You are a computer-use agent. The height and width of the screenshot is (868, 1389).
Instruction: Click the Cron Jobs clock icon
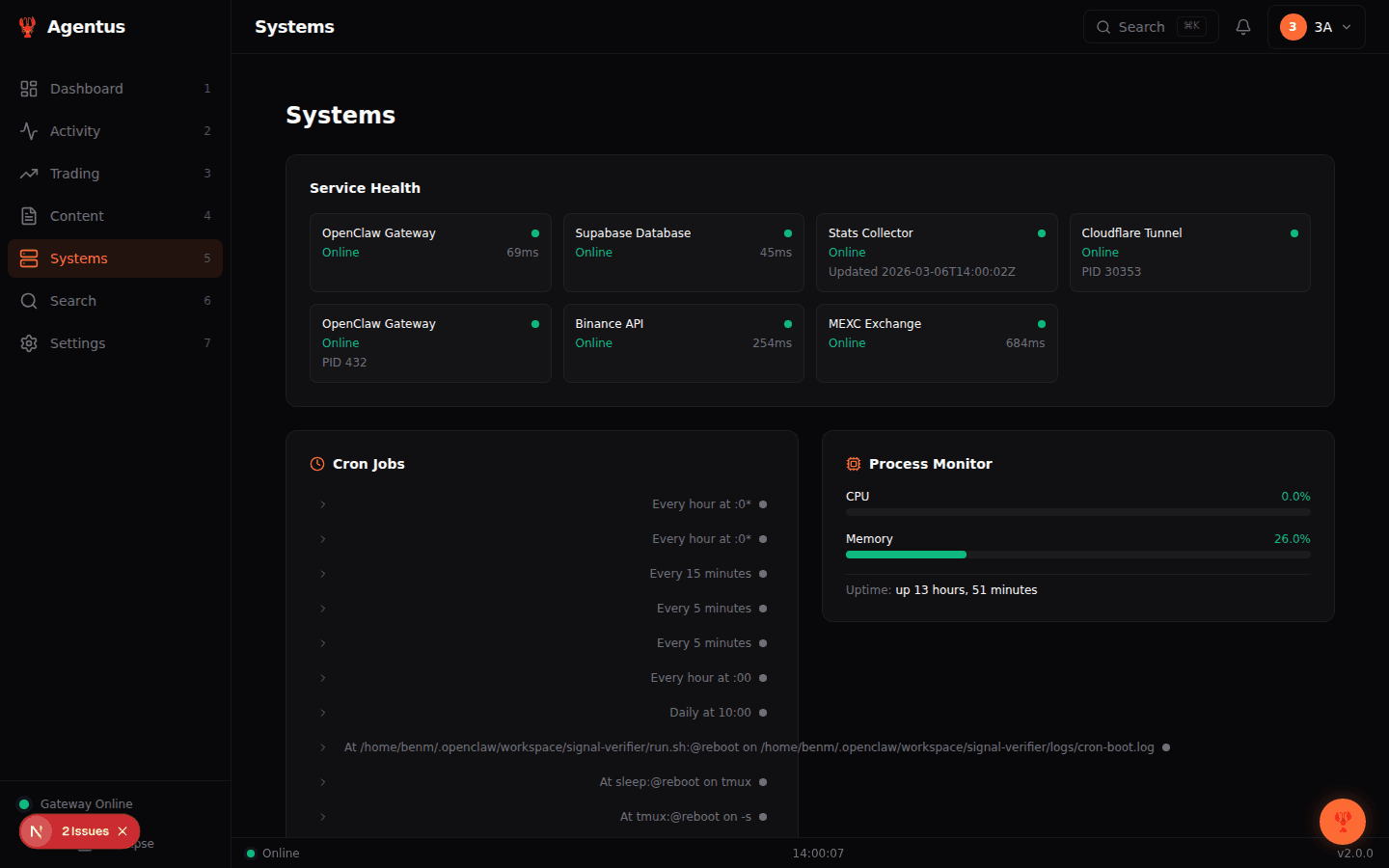(x=316, y=463)
